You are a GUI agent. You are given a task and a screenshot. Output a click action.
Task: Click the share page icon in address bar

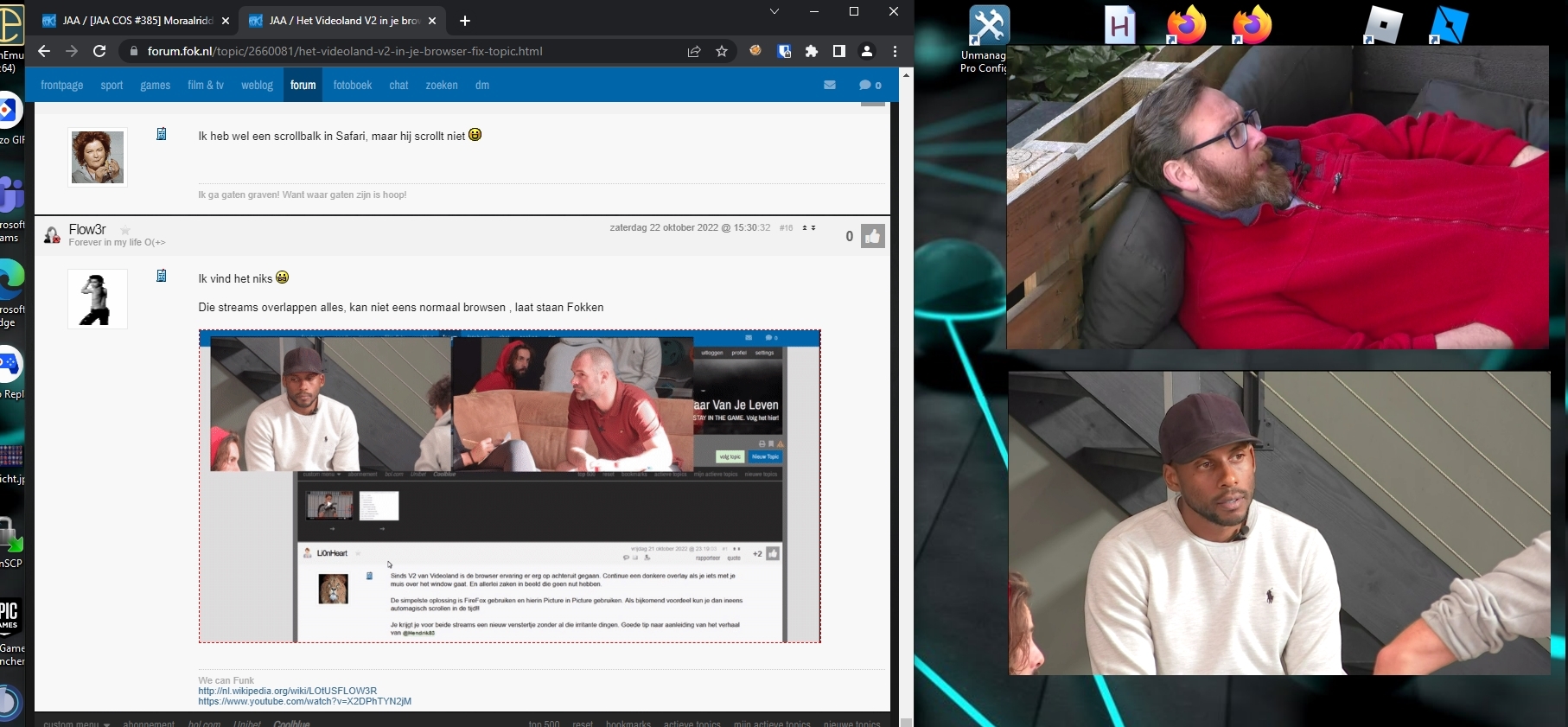click(694, 51)
